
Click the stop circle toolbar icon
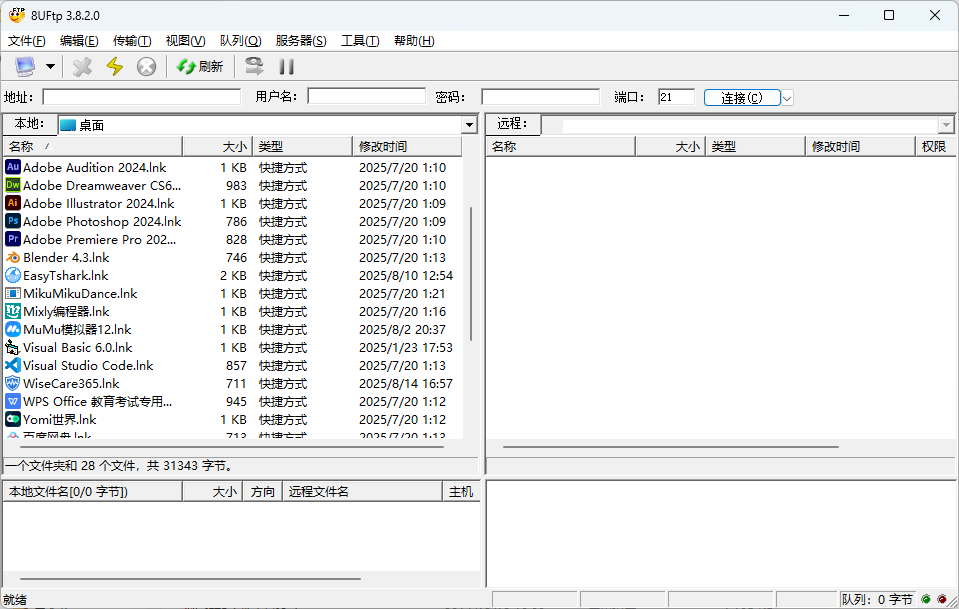(146, 67)
